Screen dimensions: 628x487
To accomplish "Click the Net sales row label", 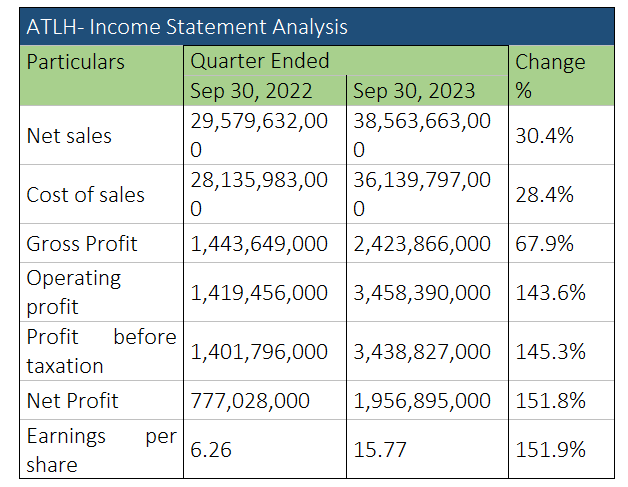I will coord(69,136).
